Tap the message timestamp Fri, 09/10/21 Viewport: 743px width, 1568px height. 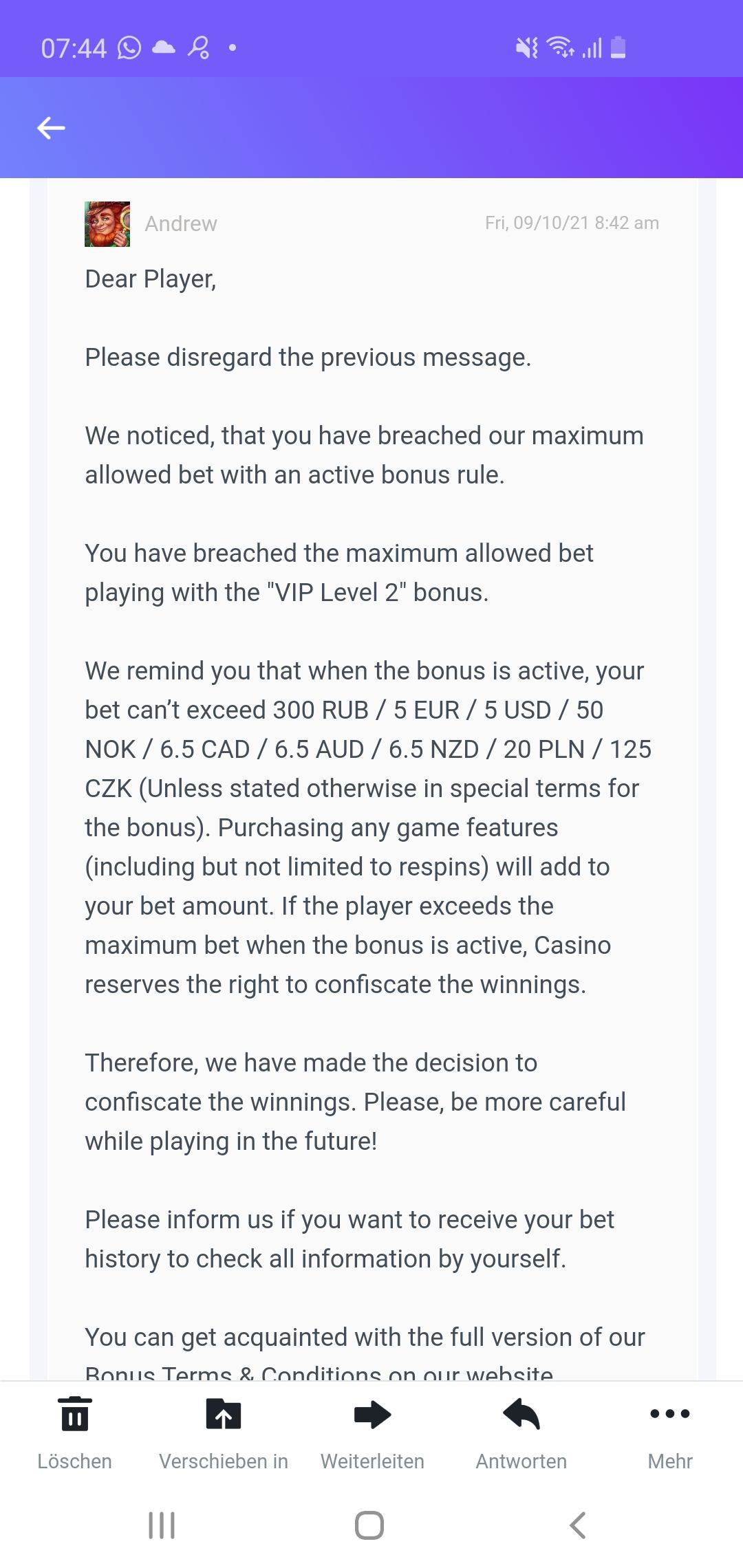[572, 223]
